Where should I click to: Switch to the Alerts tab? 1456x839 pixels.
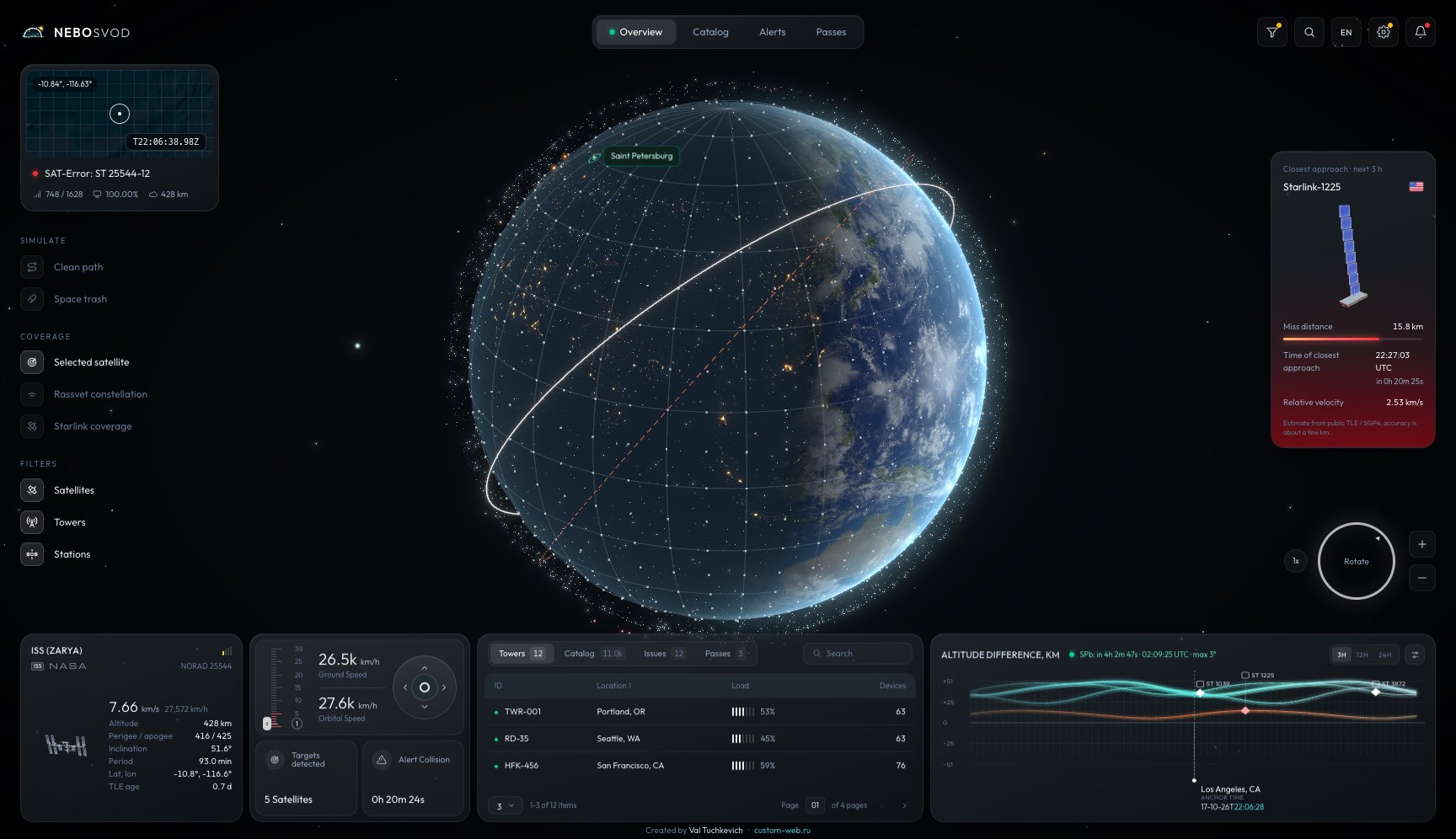[772, 32]
